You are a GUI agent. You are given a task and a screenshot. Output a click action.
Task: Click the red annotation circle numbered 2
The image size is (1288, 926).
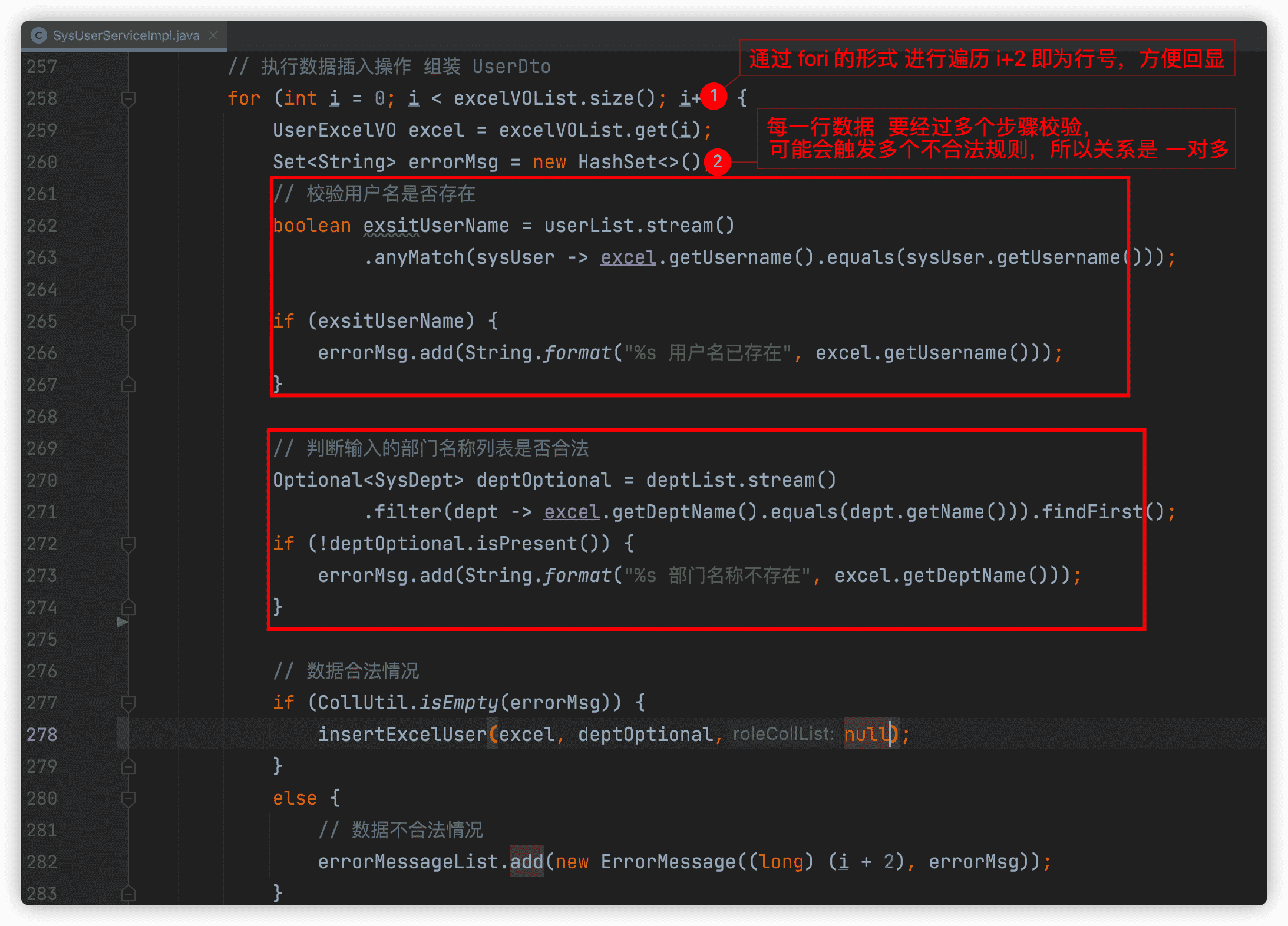717,162
